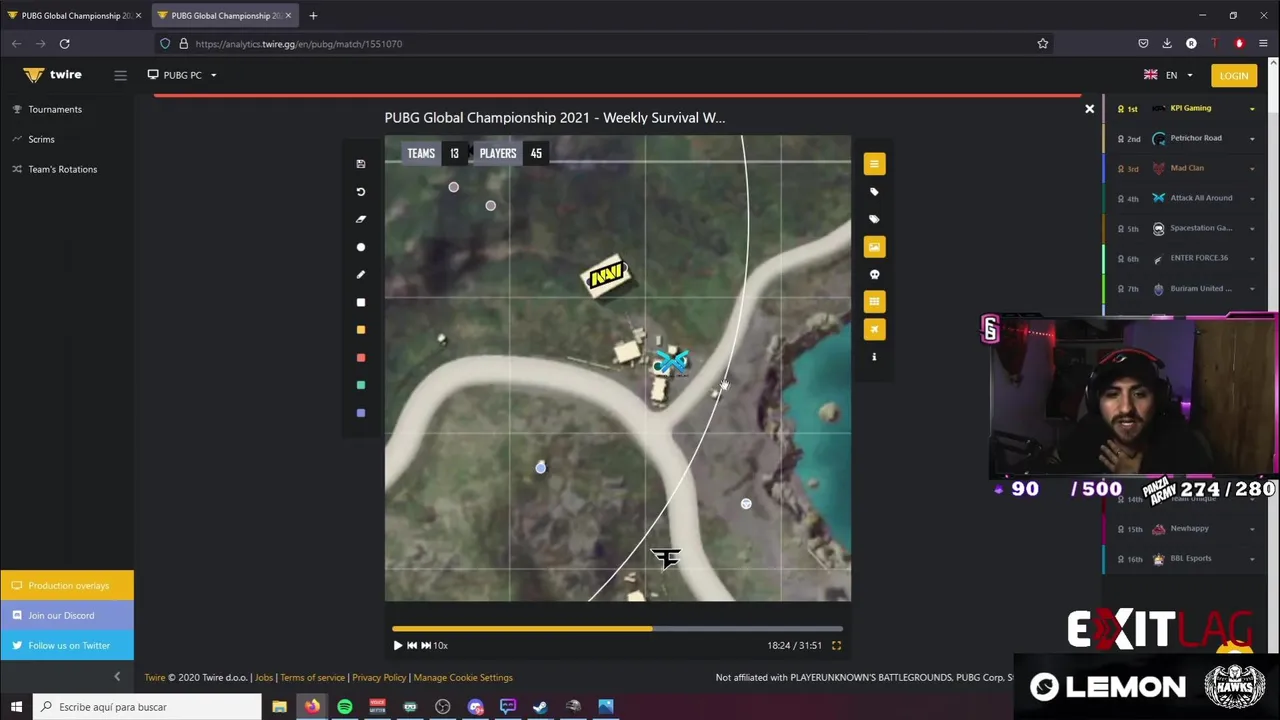The height and width of the screenshot is (720, 1280).
Task: Open Team's Rotations in the sidebar
Action: point(62,169)
